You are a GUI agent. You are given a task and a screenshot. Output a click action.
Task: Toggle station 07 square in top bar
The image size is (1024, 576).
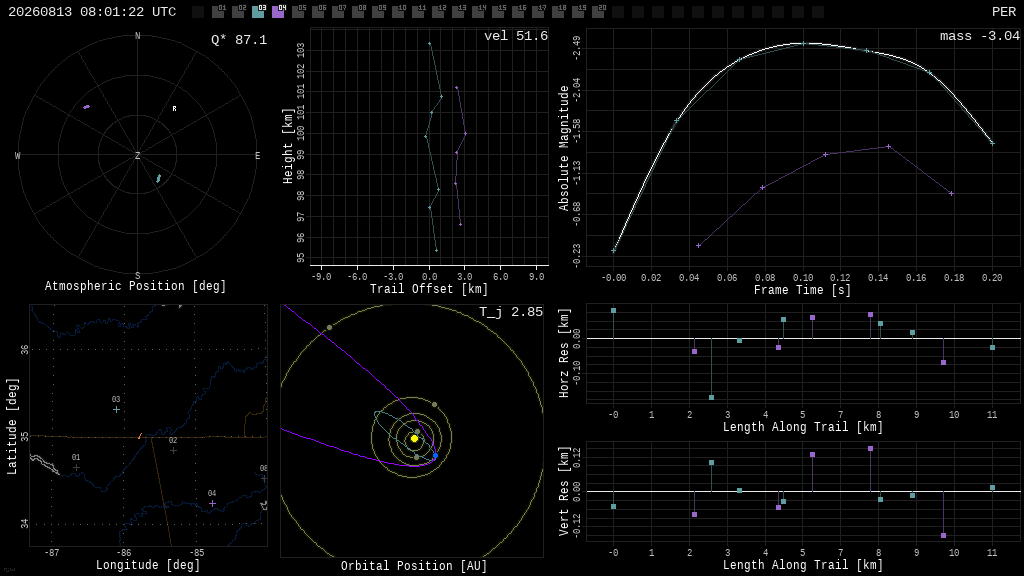coord(338,12)
